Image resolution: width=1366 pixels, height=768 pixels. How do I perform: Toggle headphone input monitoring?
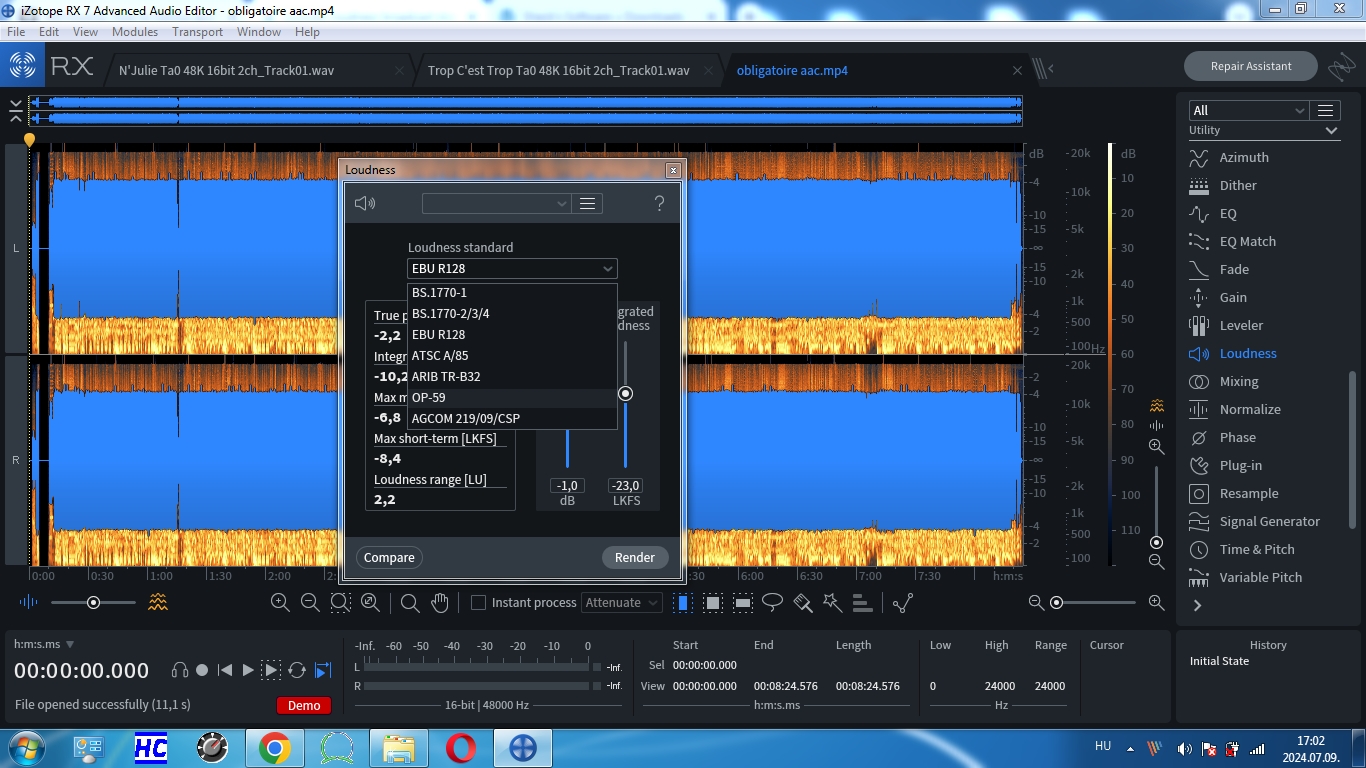[180, 670]
